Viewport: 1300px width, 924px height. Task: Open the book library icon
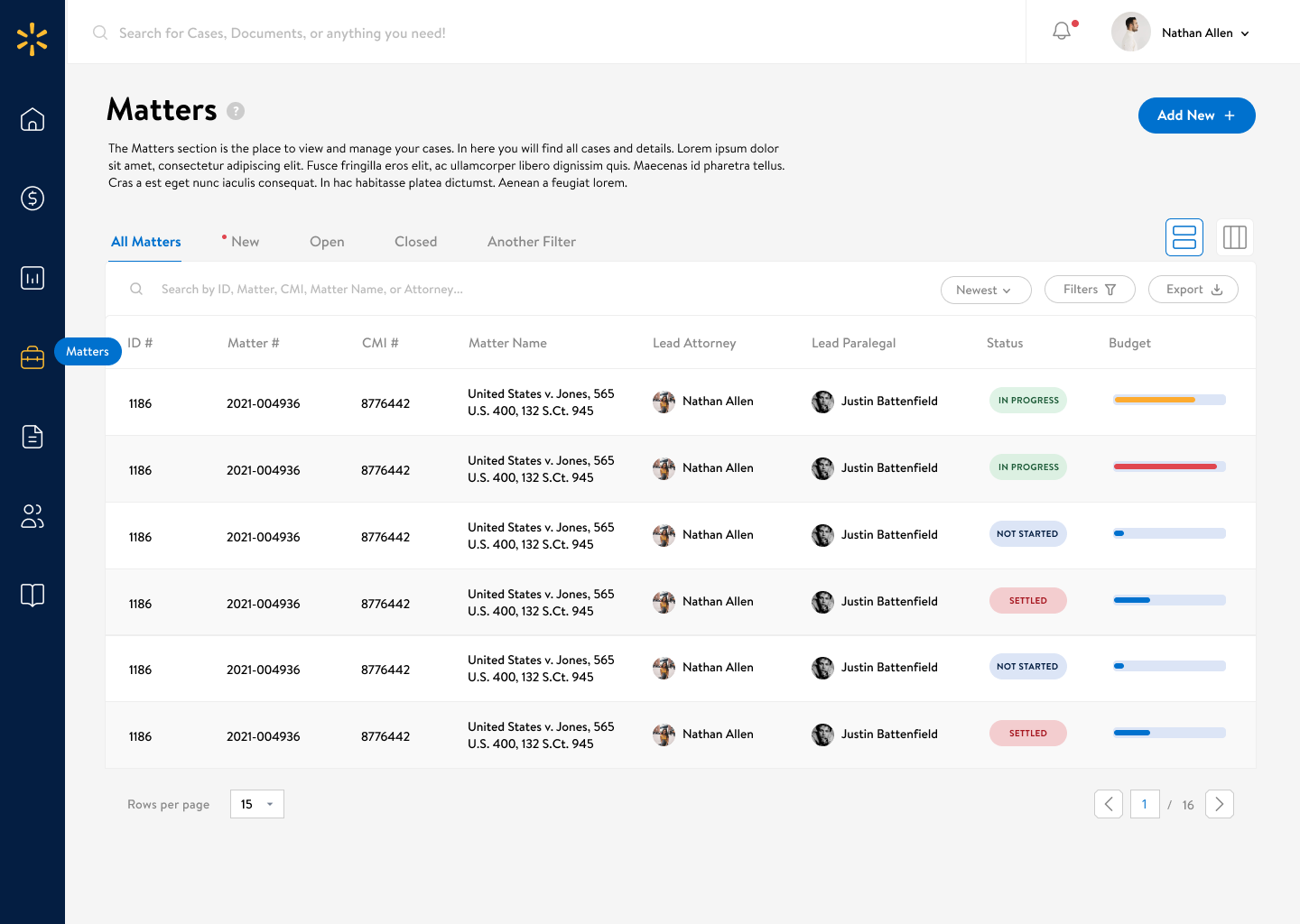(32, 596)
